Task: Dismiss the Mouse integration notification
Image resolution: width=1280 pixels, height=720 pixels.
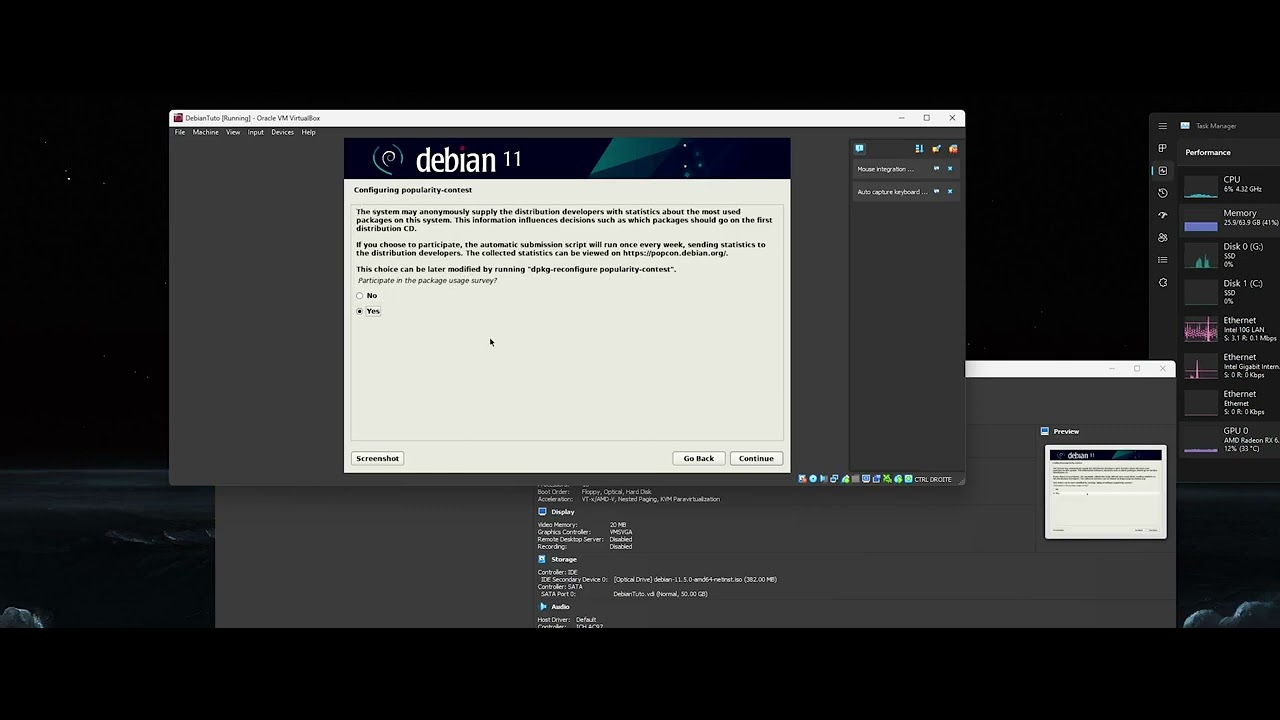Action: click(x=950, y=168)
